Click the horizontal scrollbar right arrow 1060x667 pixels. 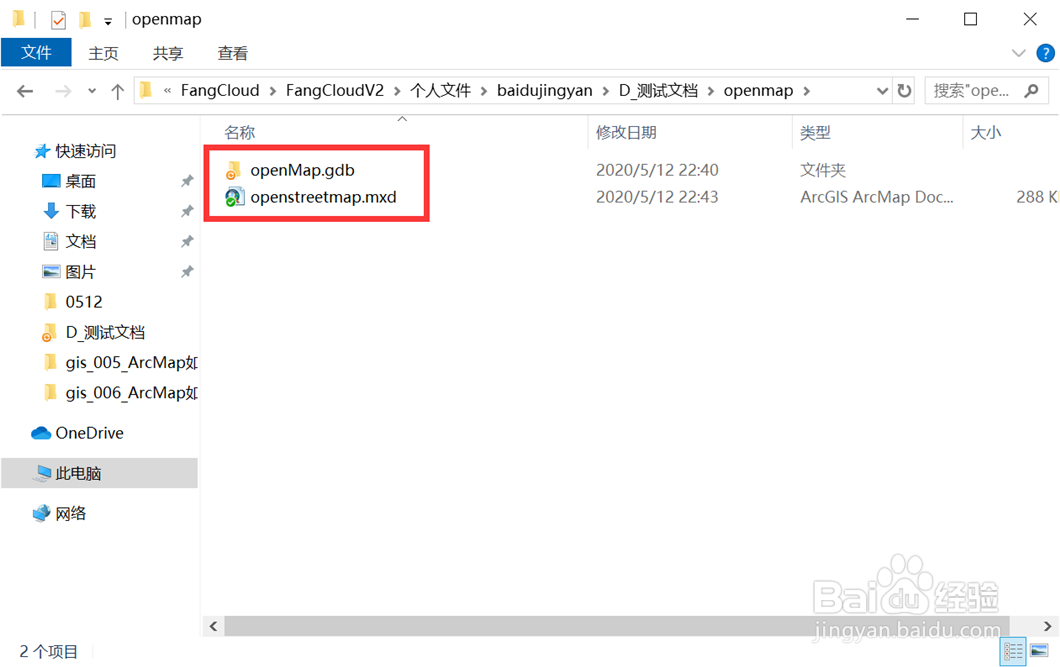(x=1048, y=626)
